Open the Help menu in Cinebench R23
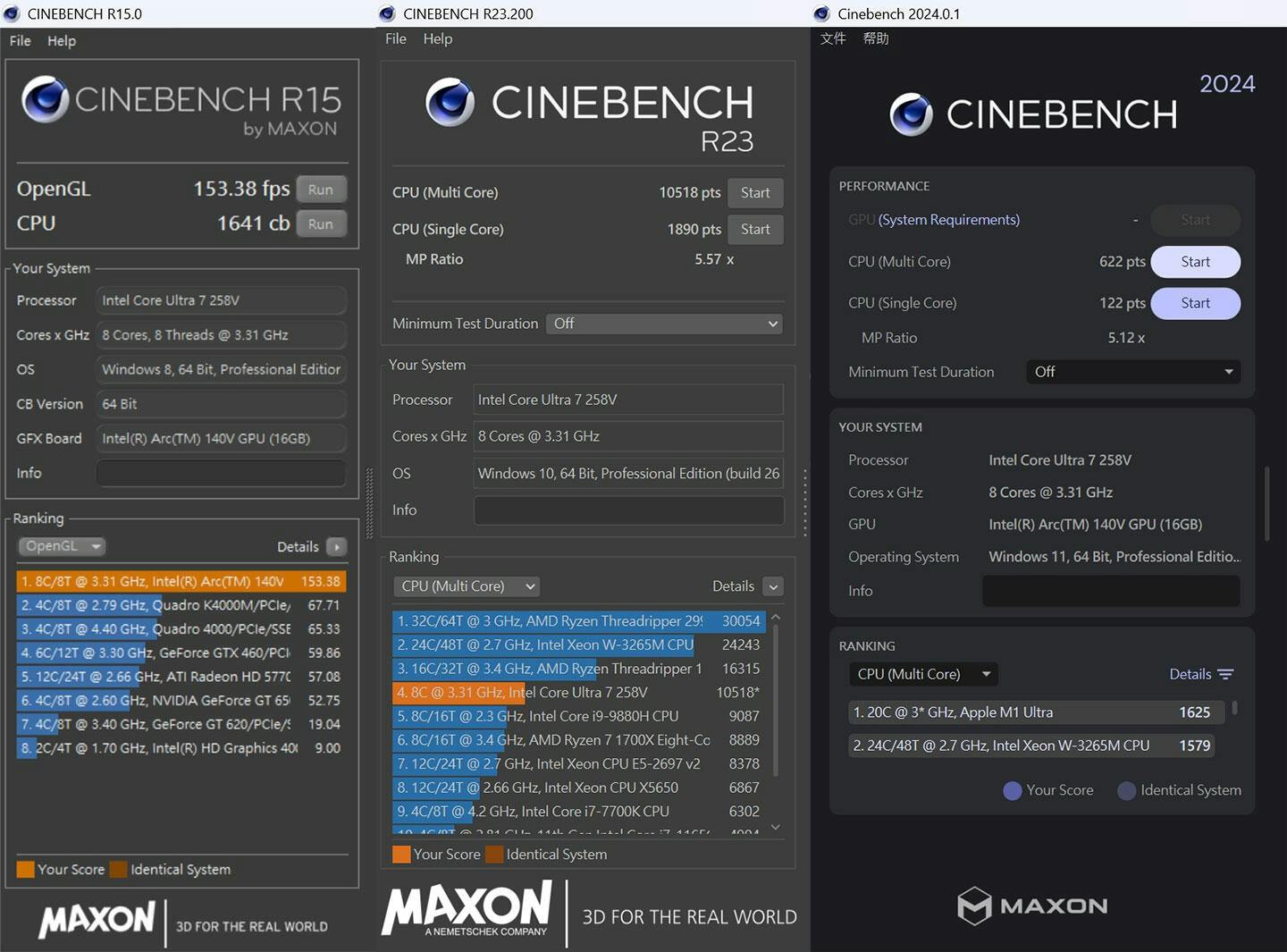Image resolution: width=1287 pixels, height=952 pixels. pos(437,39)
